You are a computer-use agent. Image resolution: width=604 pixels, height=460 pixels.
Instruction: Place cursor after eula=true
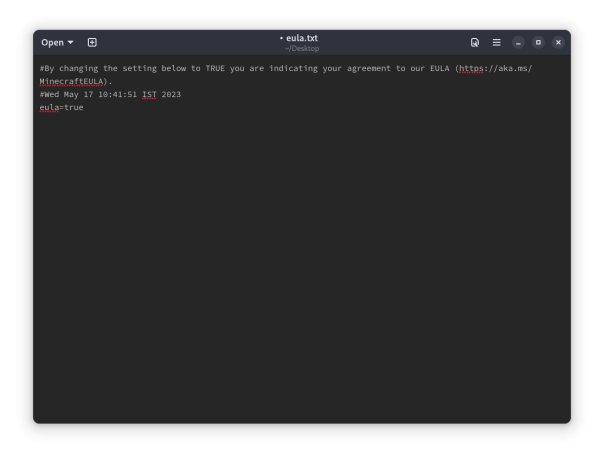click(85, 107)
